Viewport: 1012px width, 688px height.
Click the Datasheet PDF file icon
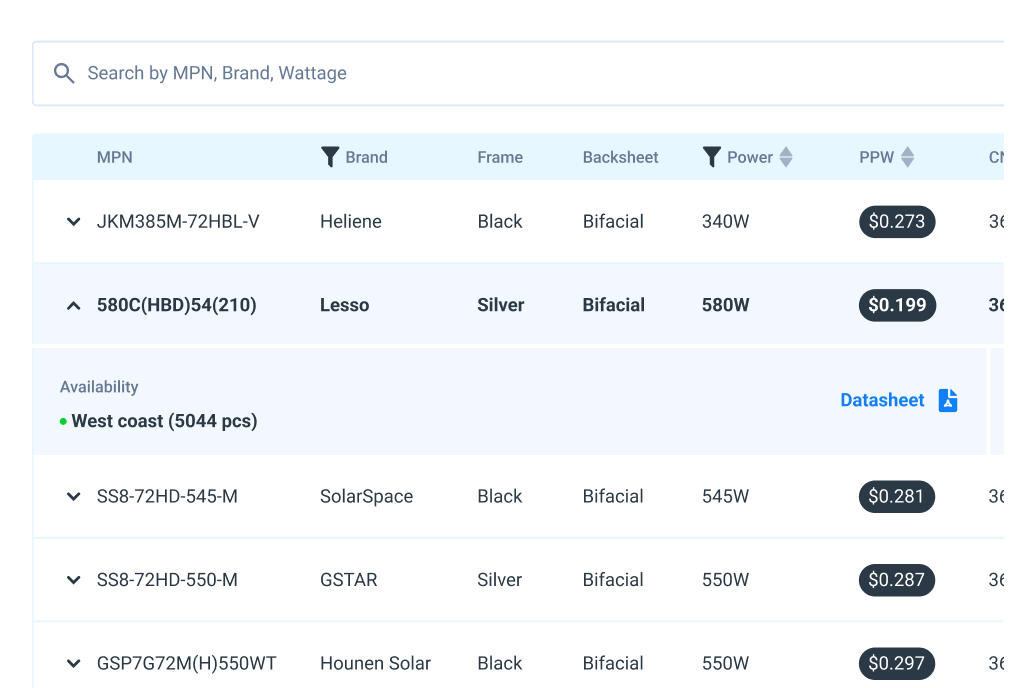tap(948, 400)
